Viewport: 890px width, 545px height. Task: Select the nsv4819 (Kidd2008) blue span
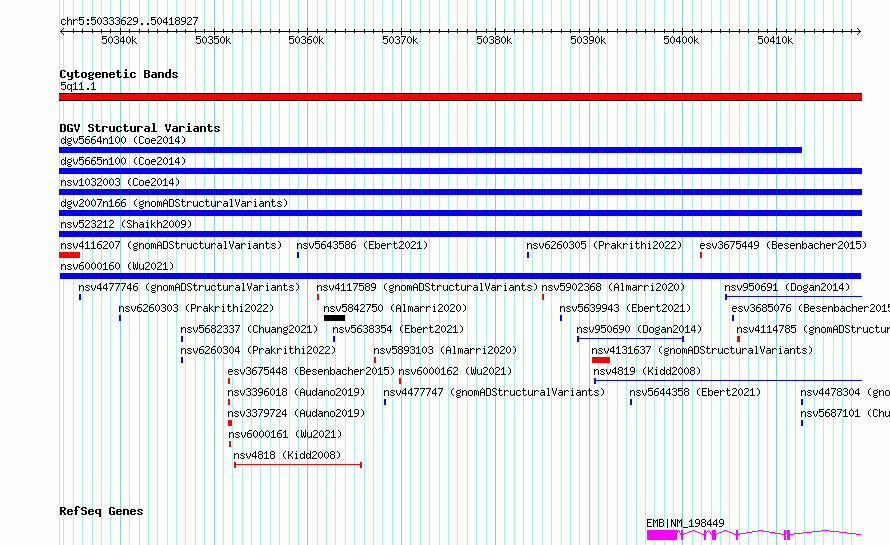point(728,381)
